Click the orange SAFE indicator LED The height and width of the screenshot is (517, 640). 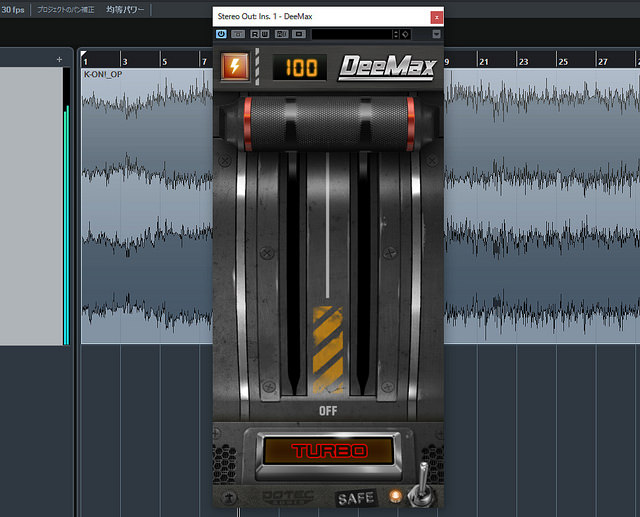point(395,496)
